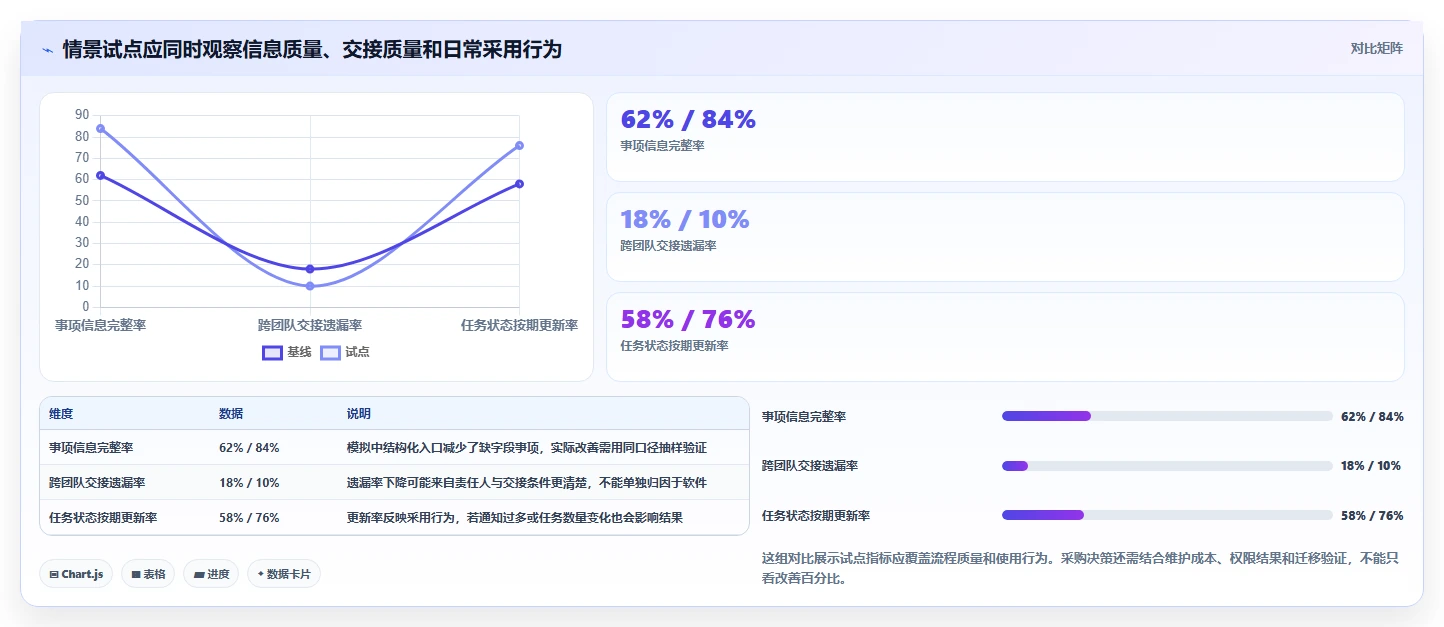Click the 数据 column header
1444x627 pixels.
click(x=231, y=414)
